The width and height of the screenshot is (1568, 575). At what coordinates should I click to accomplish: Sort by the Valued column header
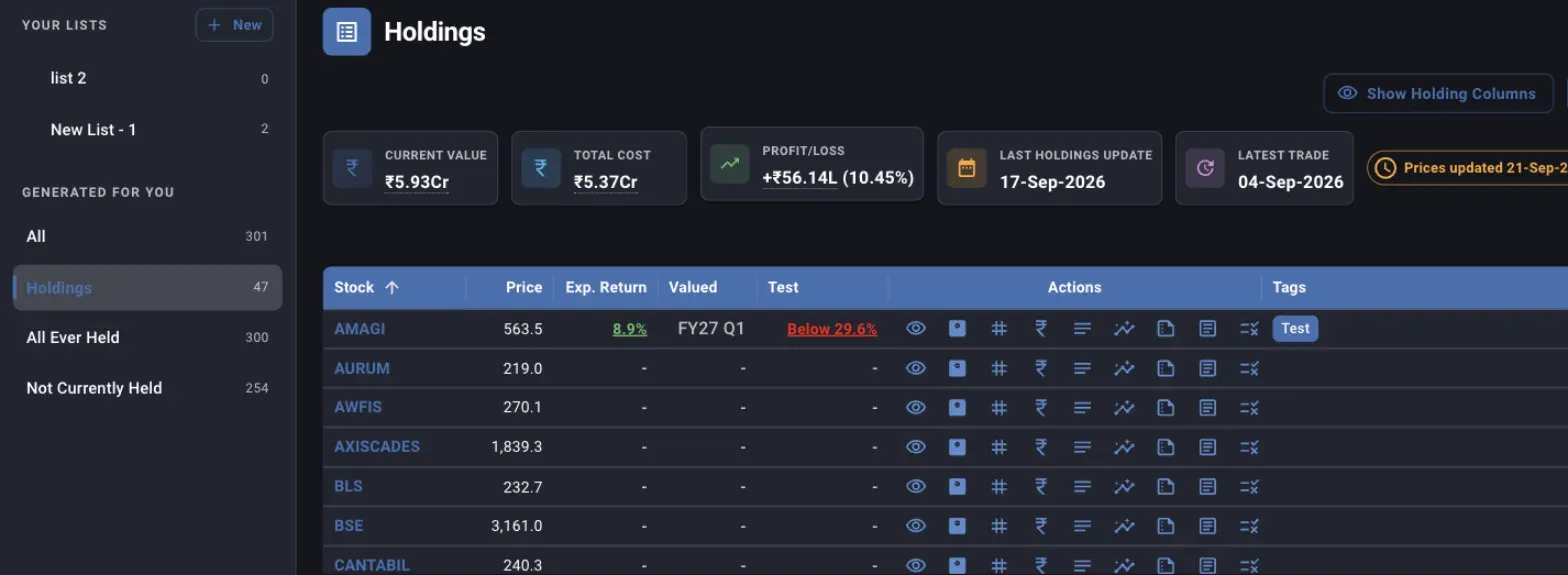pyautogui.click(x=693, y=287)
